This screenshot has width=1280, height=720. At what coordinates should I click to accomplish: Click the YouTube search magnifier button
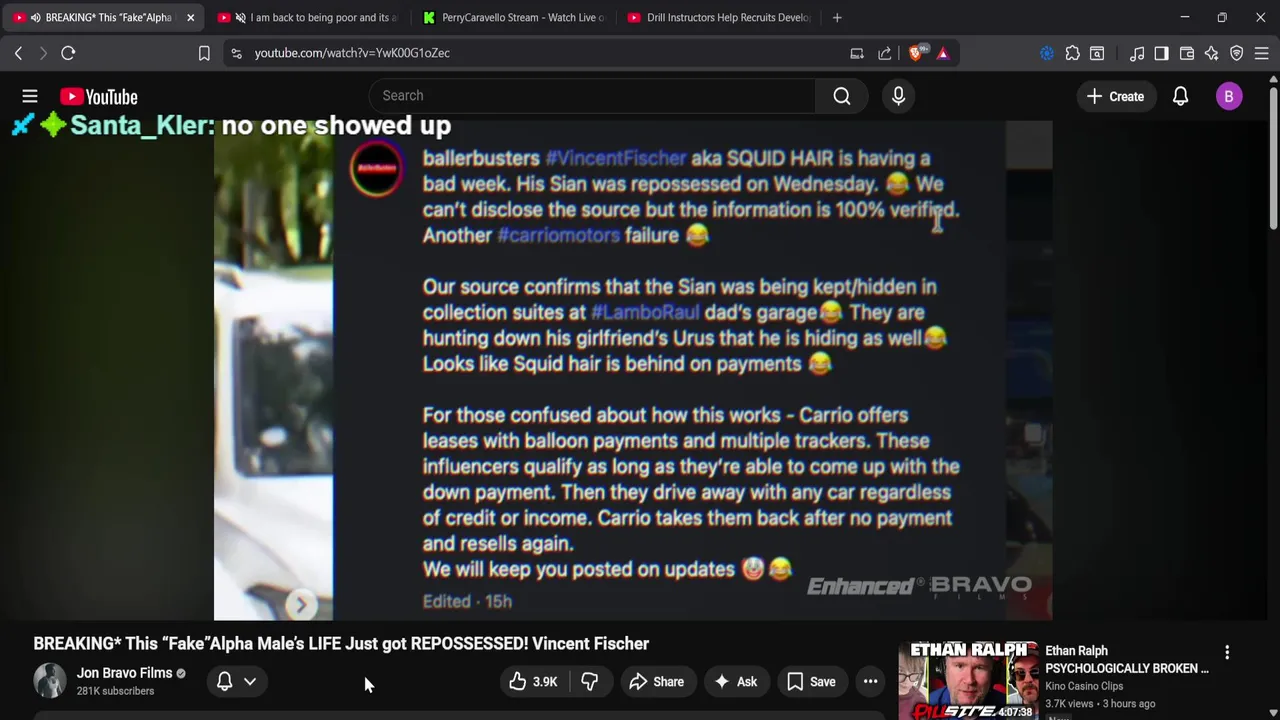coord(842,96)
